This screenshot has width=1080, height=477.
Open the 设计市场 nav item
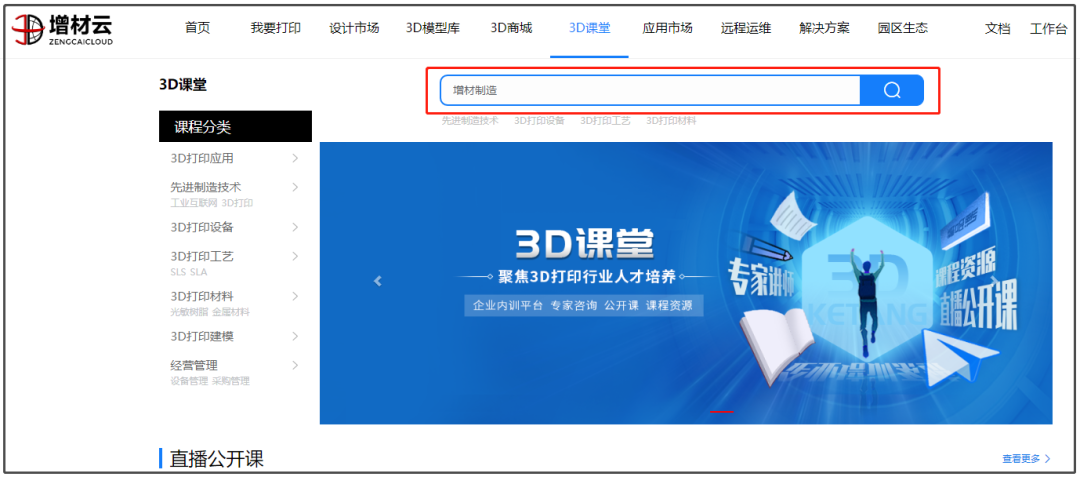click(x=354, y=28)
